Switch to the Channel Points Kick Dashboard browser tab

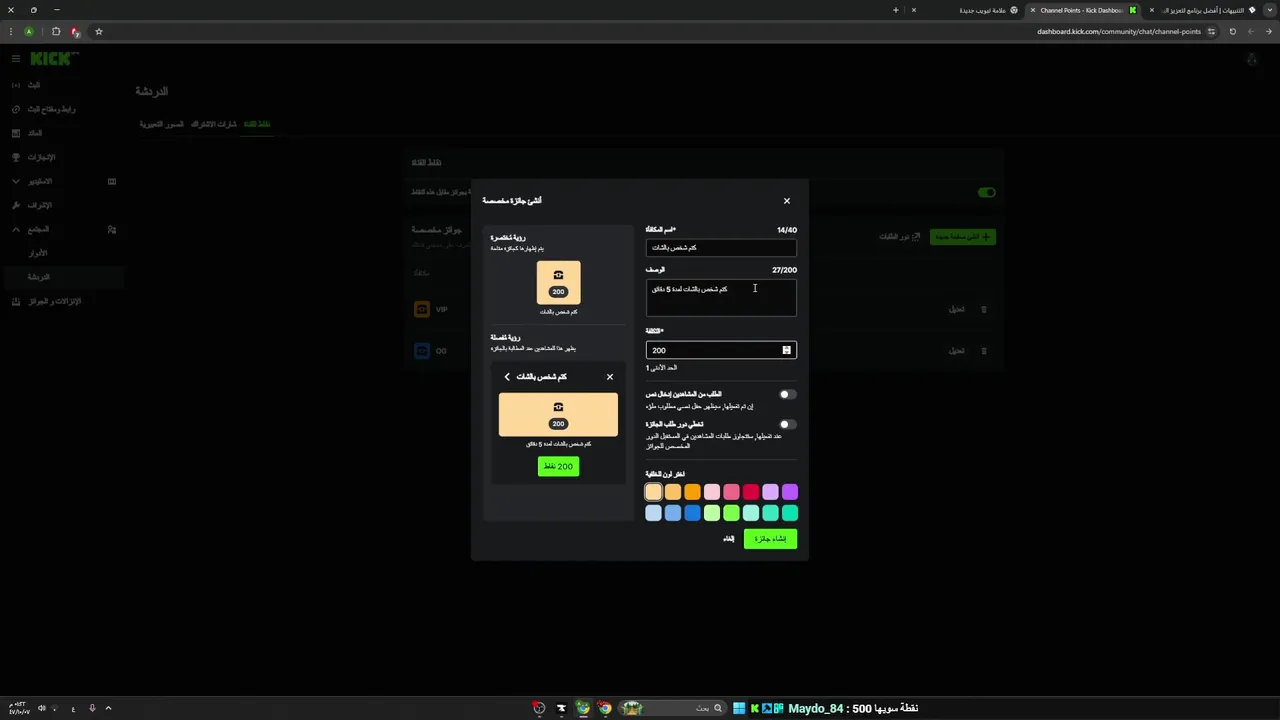click(x=1084, y=10)
